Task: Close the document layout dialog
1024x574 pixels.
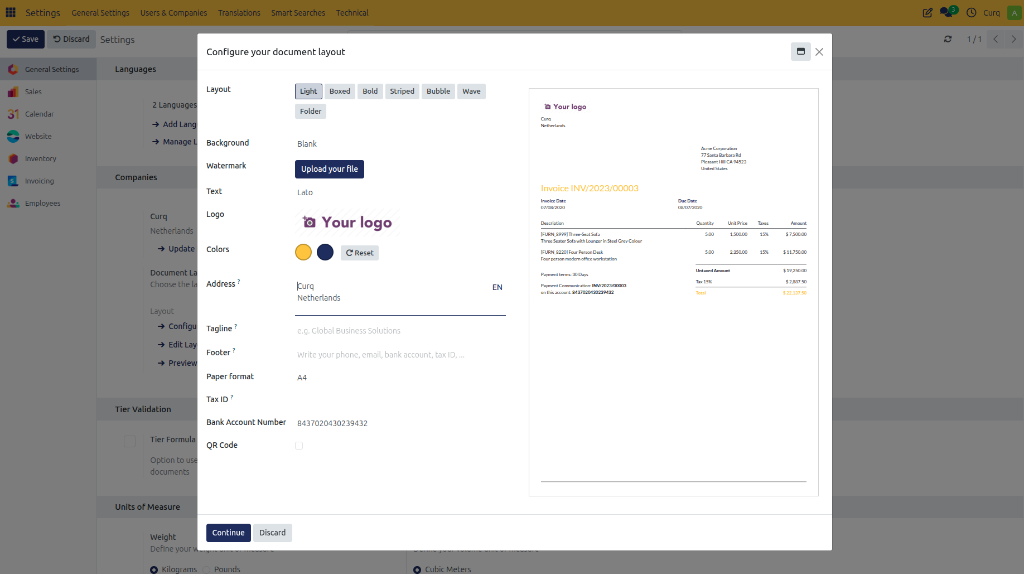Action: pyautogui.click(x=819, y=52)
